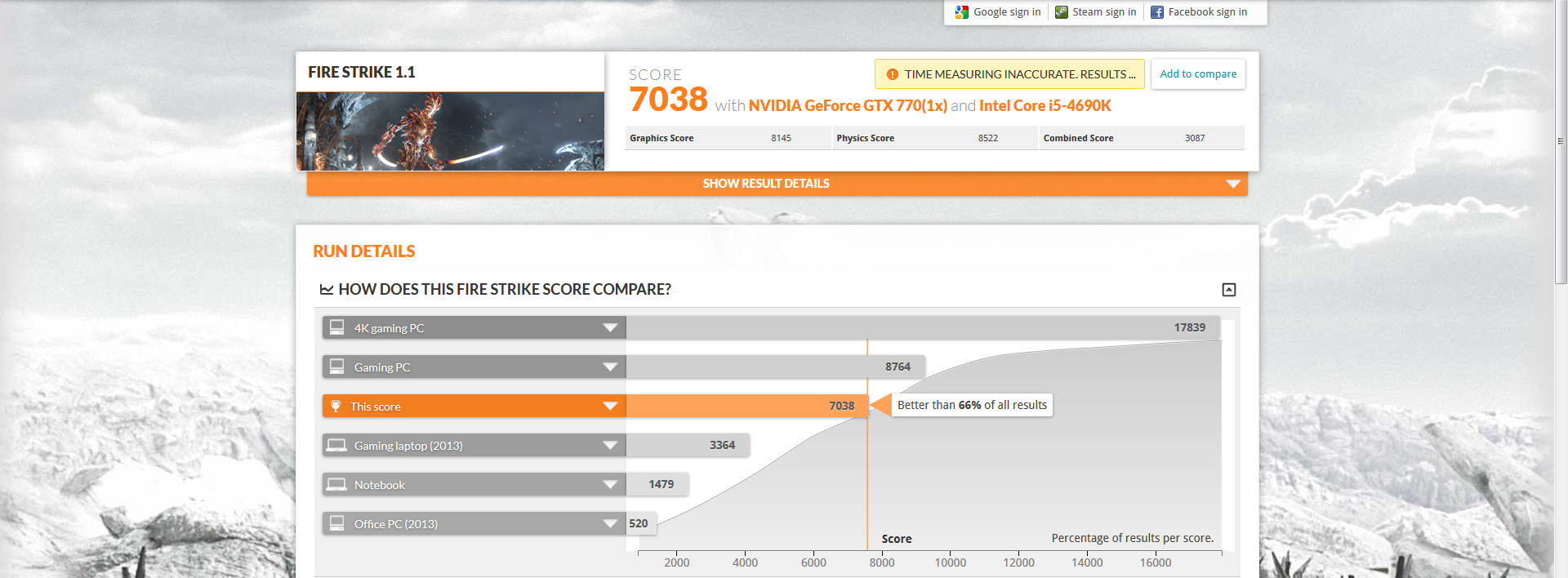Click the FIRE STRIKE 1.1 title

(362, 73)
